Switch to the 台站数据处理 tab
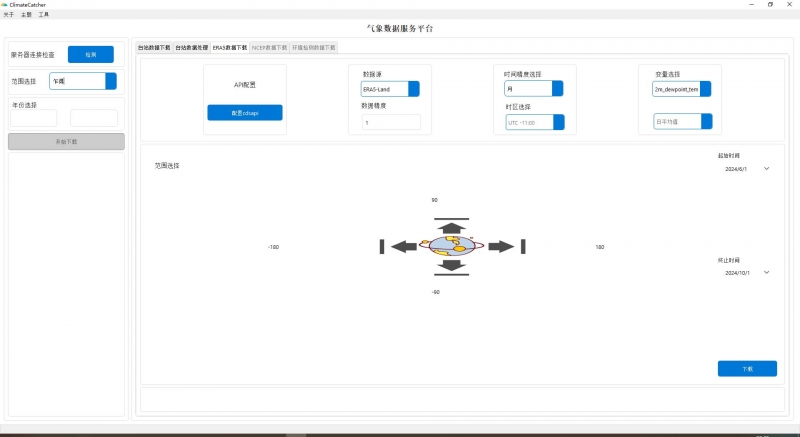The image size is (800, 437). 191,47
